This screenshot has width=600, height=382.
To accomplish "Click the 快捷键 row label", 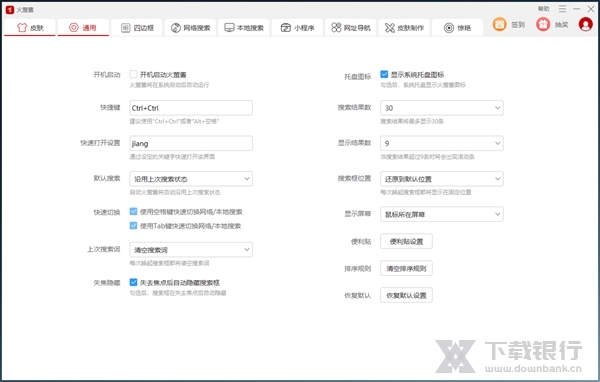I will click(110, 108).
